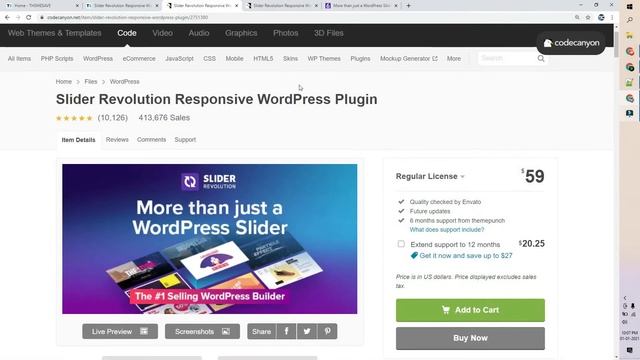
Task: Close the active Slider Revolution tab
Action: (236, 6)
